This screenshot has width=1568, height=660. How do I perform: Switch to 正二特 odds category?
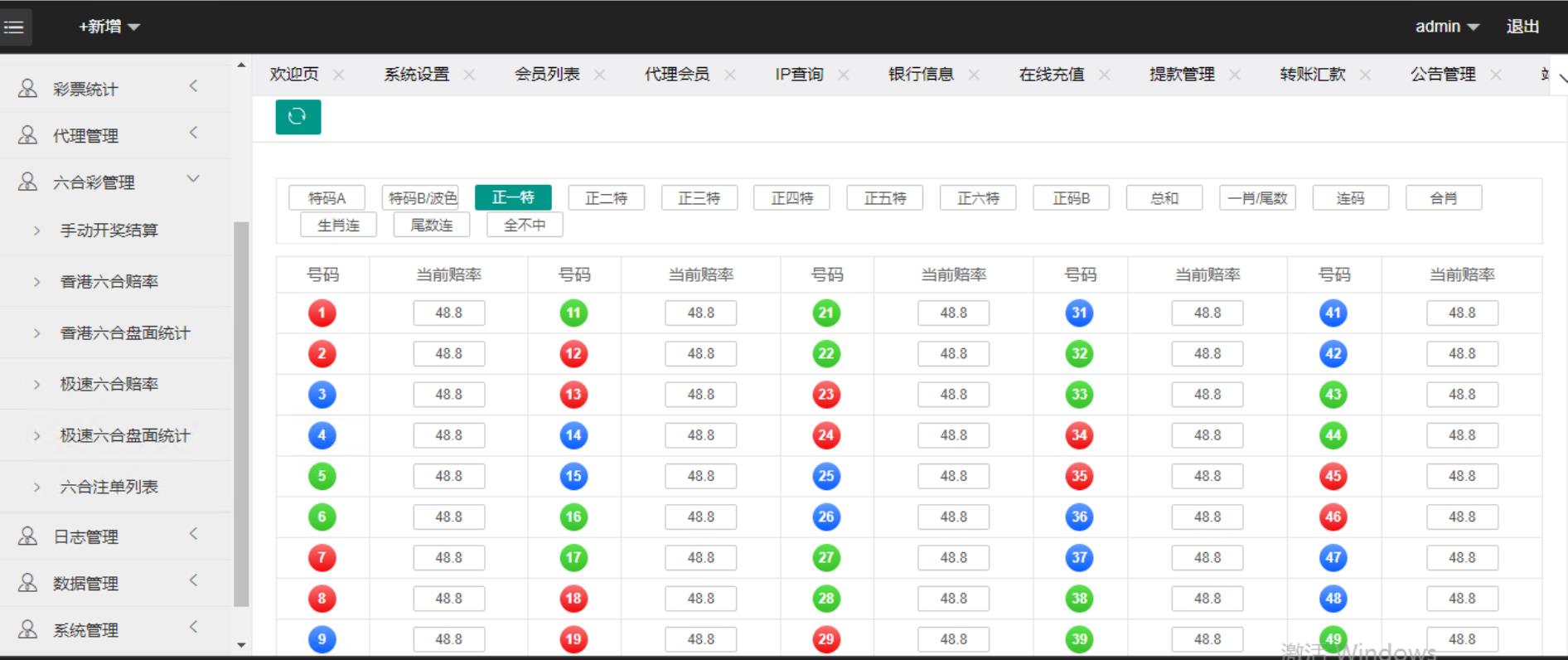tap(606, 198)
